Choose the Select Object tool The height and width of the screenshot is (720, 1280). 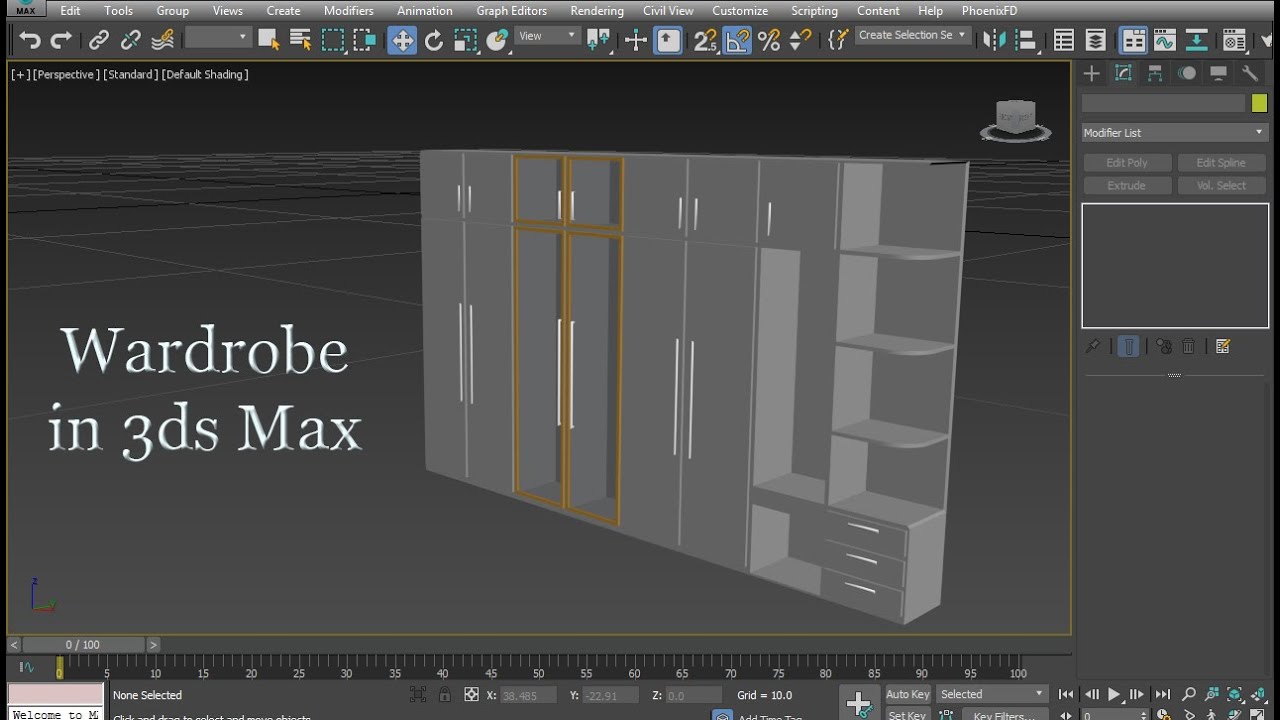pos(268,40)
